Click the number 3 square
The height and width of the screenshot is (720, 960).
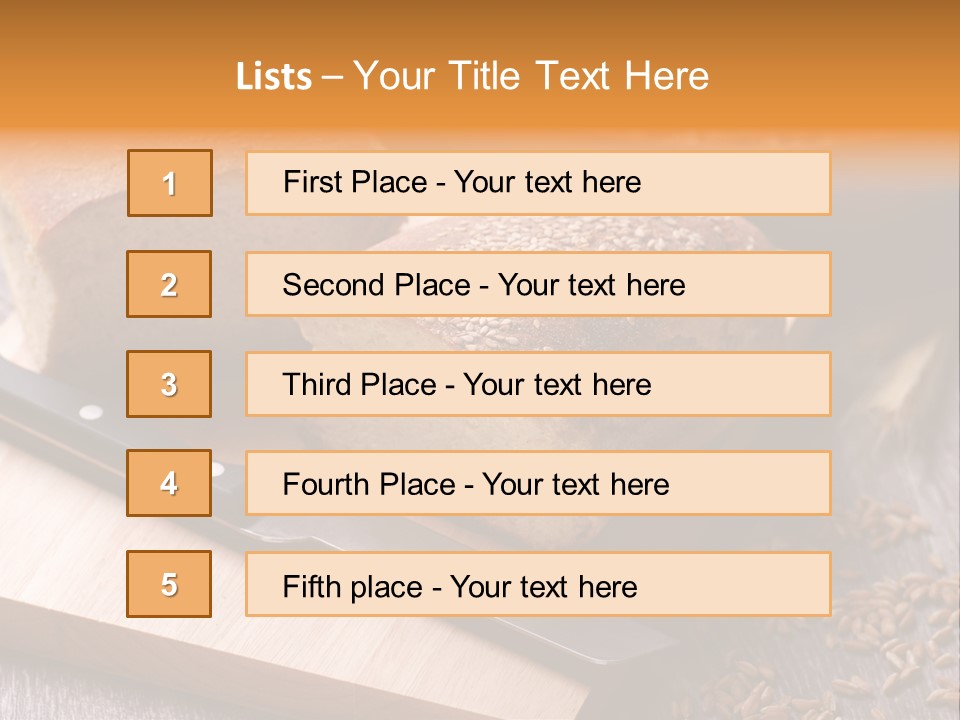pyautogui.click(x=169, y=384)
